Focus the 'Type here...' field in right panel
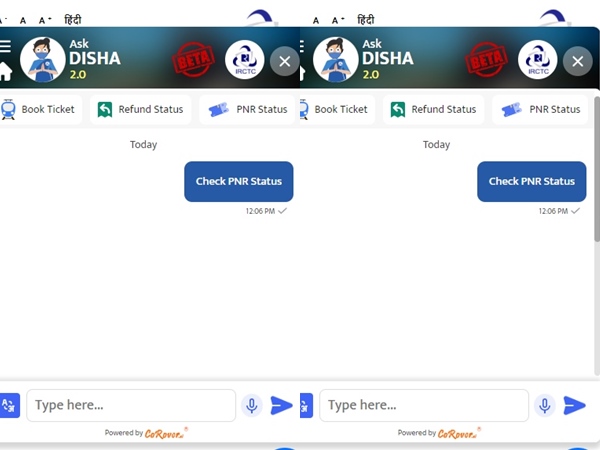The width and height of the screenshot is (600, 450). (423, 405)
